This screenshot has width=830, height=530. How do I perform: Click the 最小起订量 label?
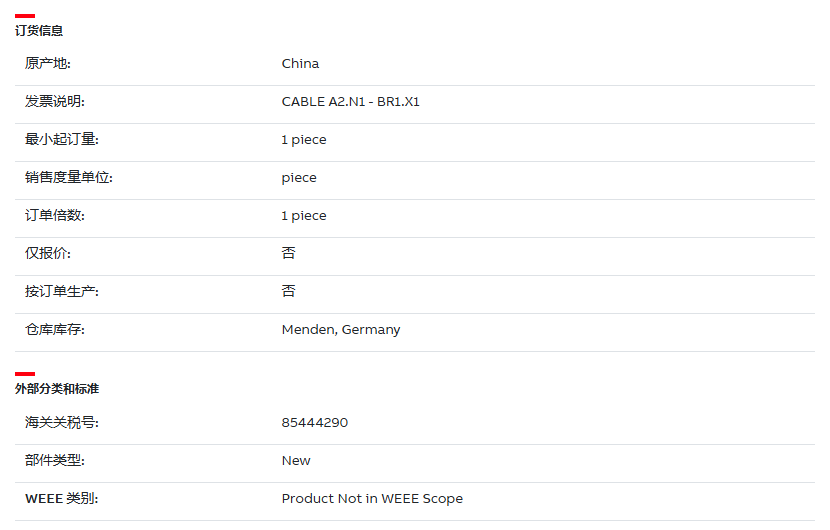[61, 140]
